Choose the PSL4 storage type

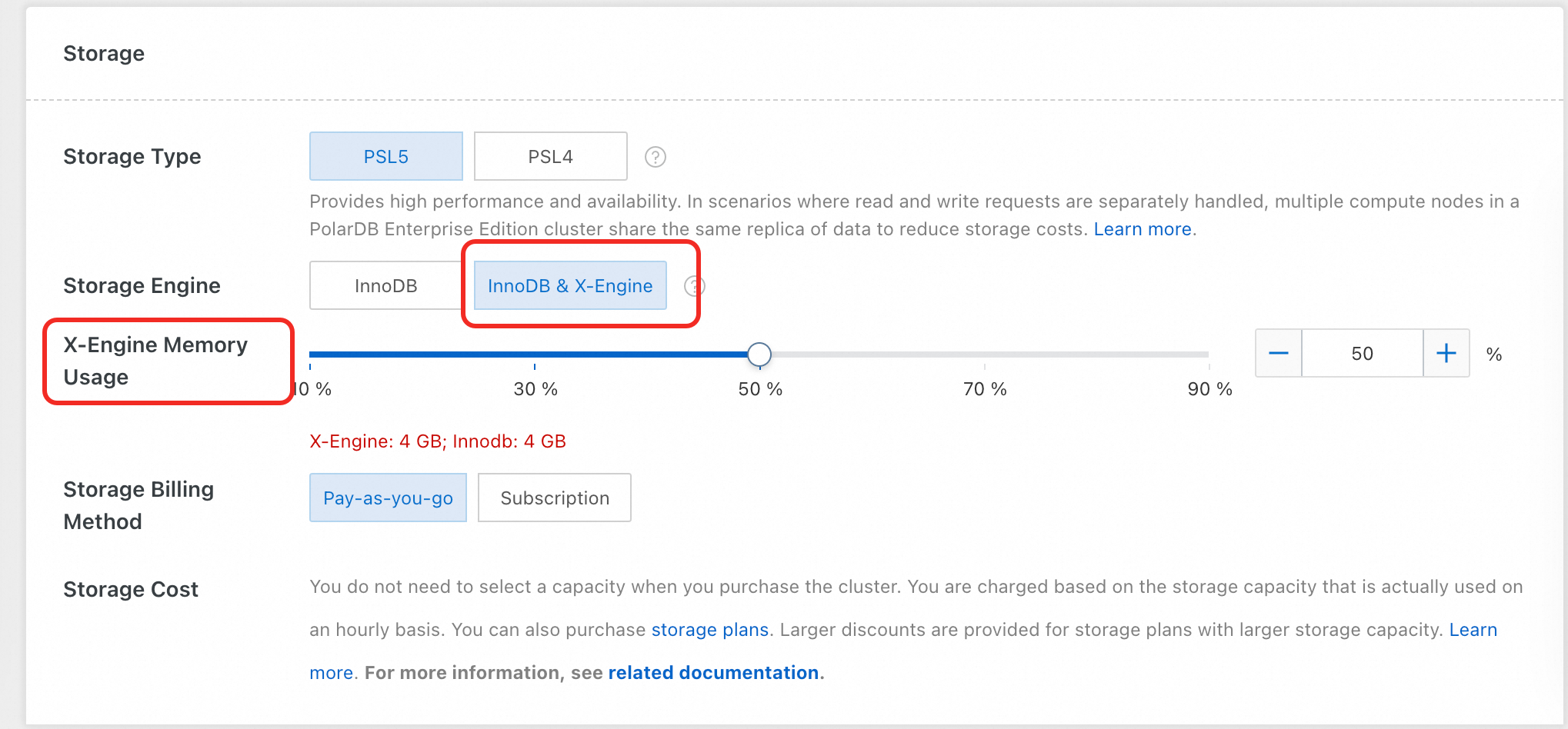(550, 157)
